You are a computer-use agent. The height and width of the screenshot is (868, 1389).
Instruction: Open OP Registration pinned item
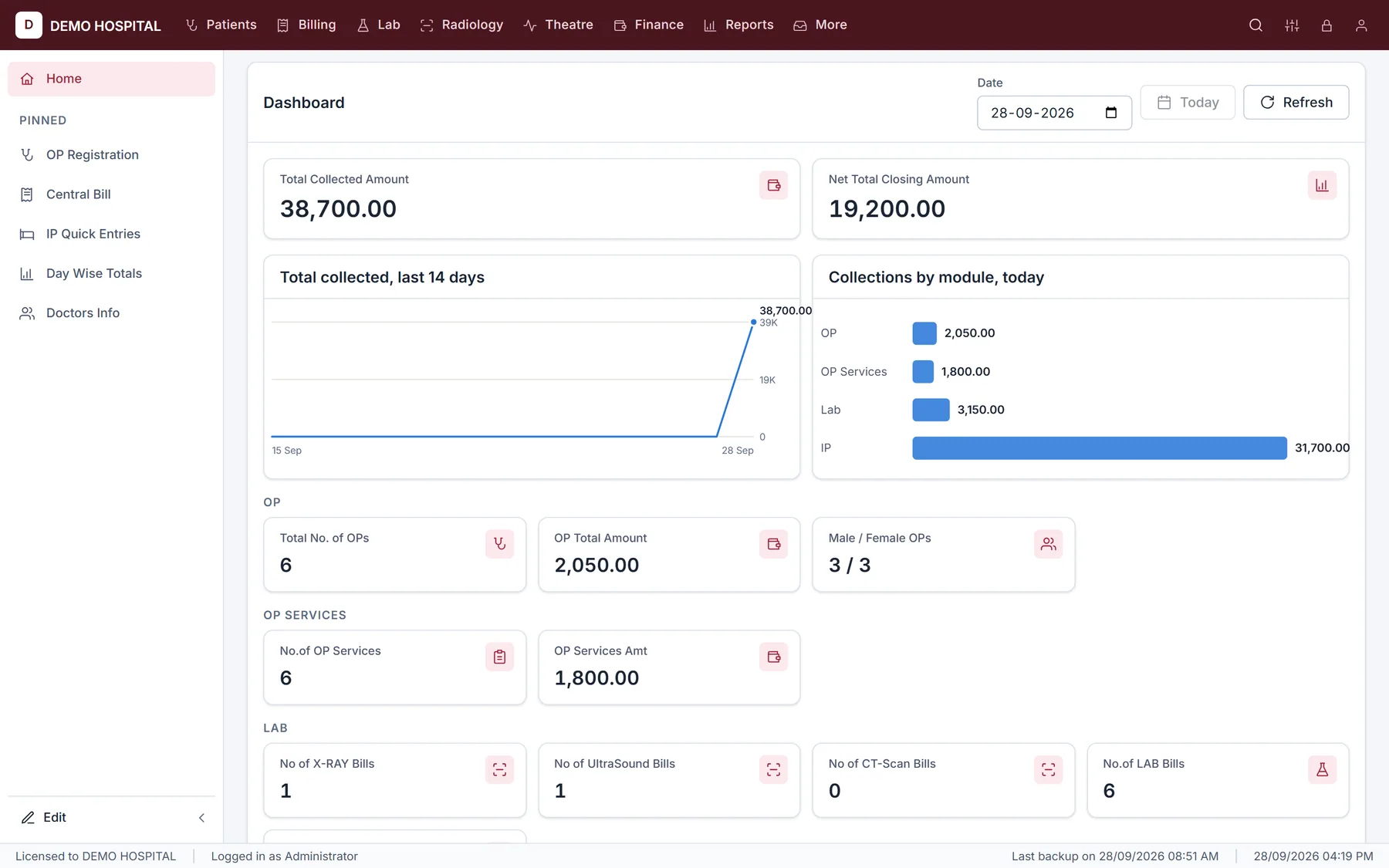[x=111, y=154]
